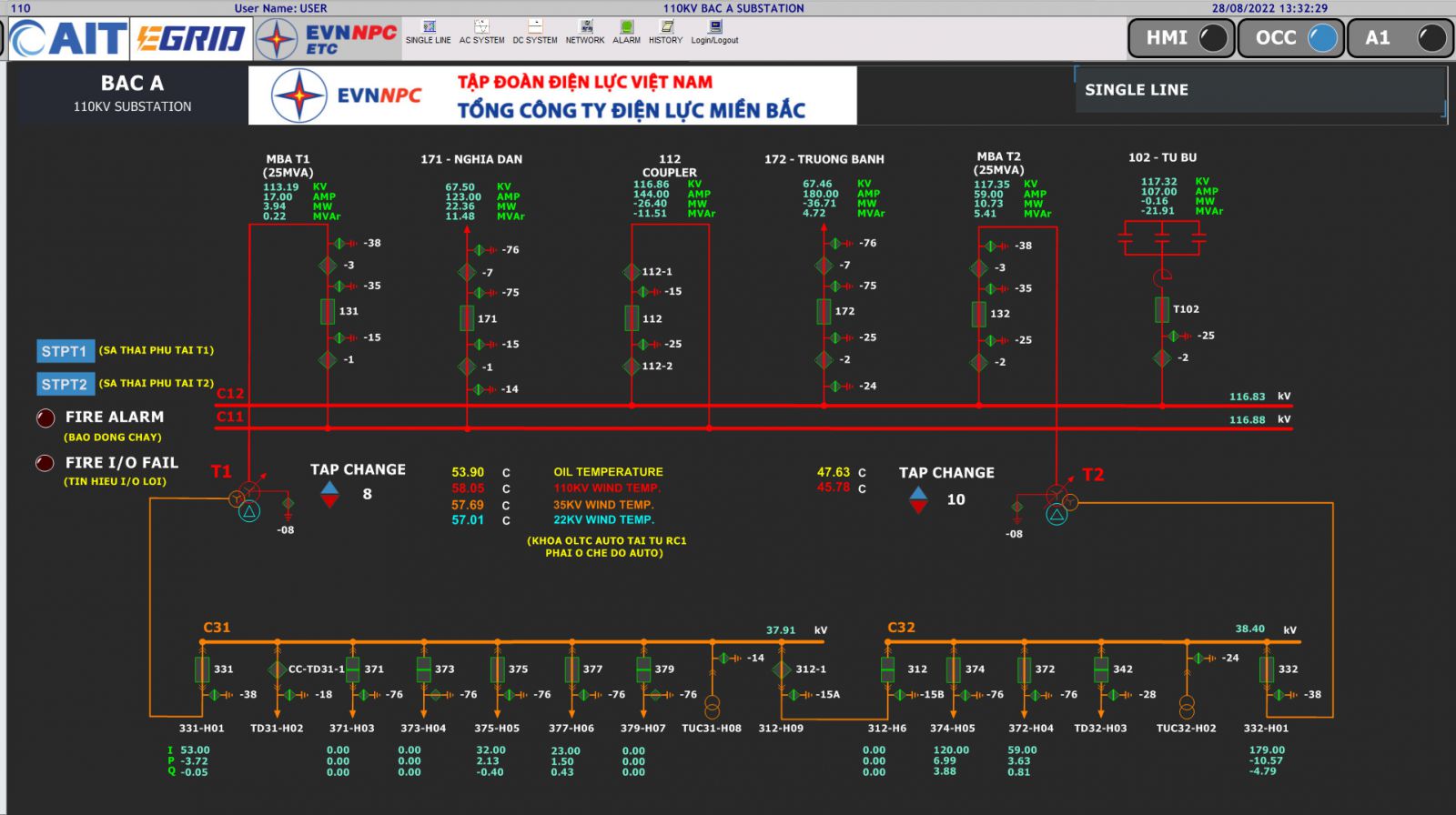Image resolution: width=1456 pixels, height=815 pixels.
Task: Toggle the A1 control mode
Action: tap(1400, 38)
